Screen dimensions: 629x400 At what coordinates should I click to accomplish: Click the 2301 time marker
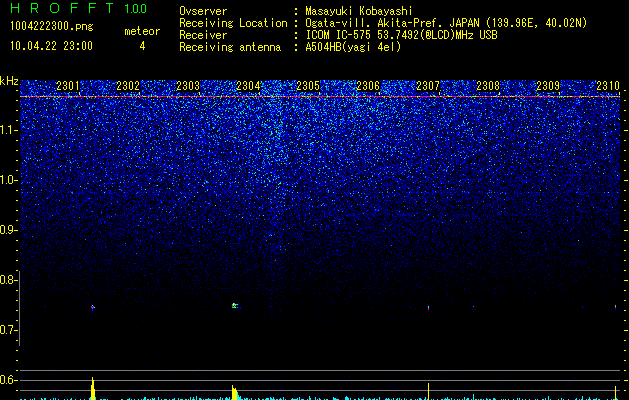tap(68, 86)
